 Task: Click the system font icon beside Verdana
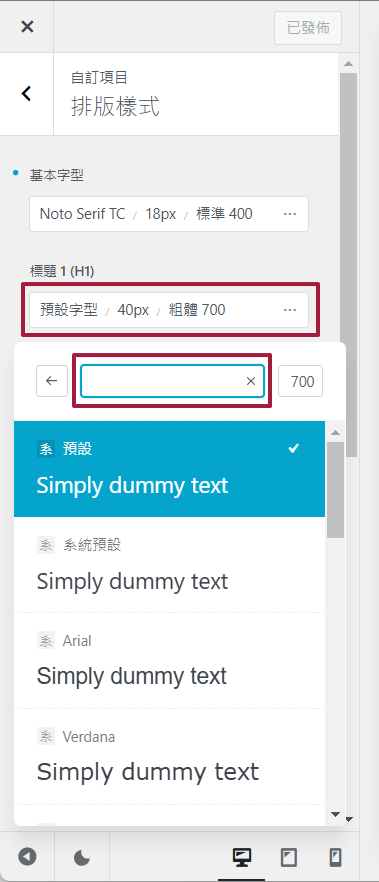(46, 736)
